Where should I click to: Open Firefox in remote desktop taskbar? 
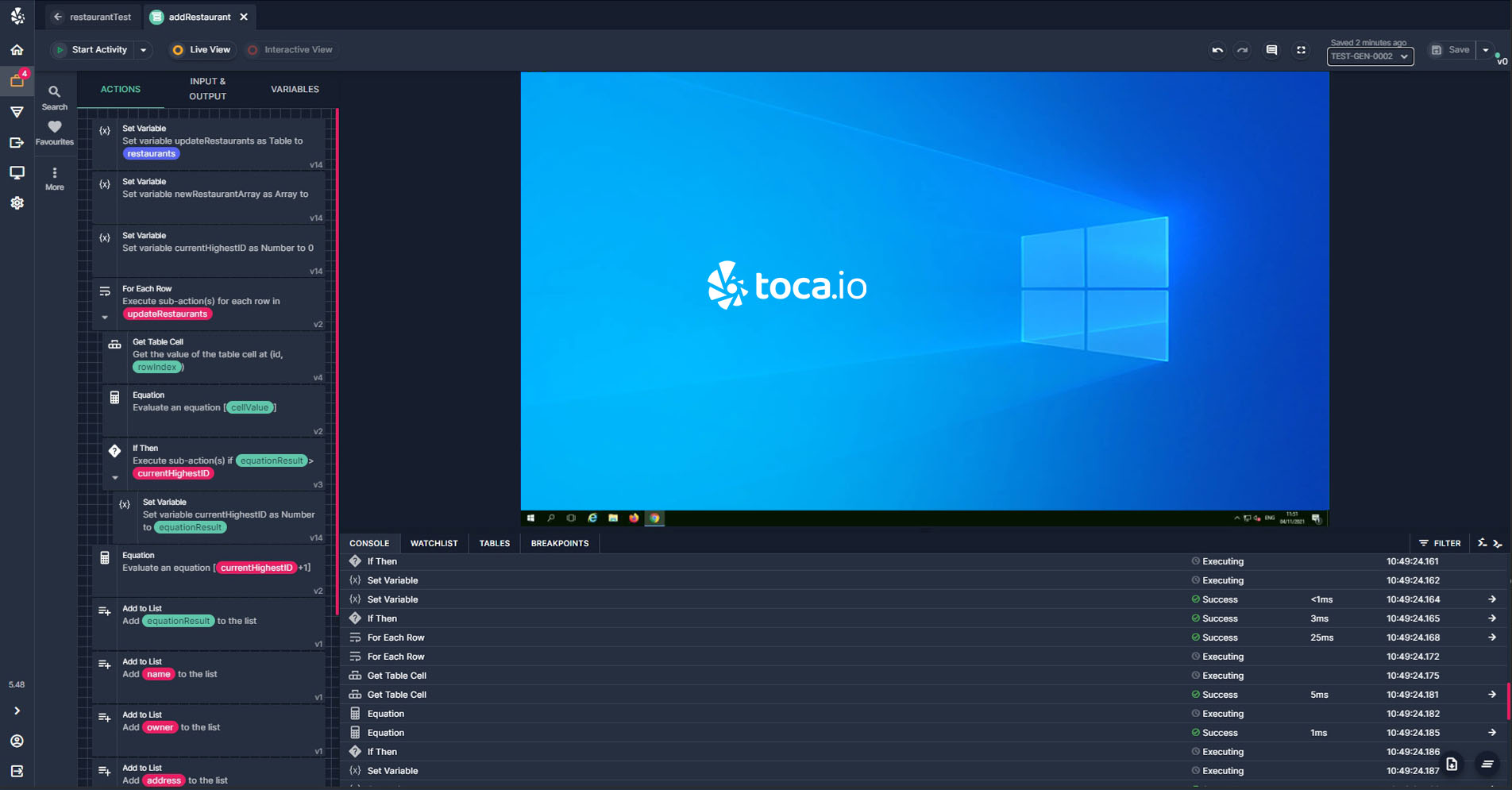point(634,518)
